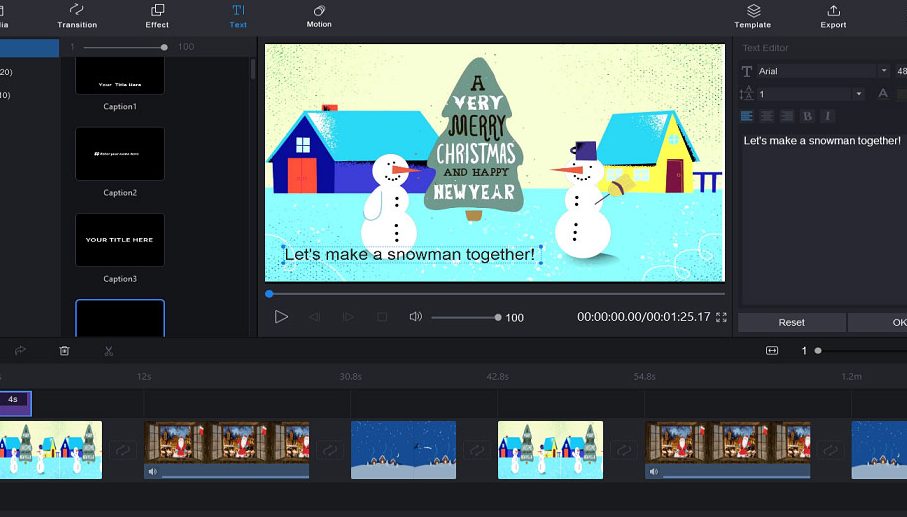Adjust the preview volume slider
Screen dimensions: 907x517
(x=466, y=317)
